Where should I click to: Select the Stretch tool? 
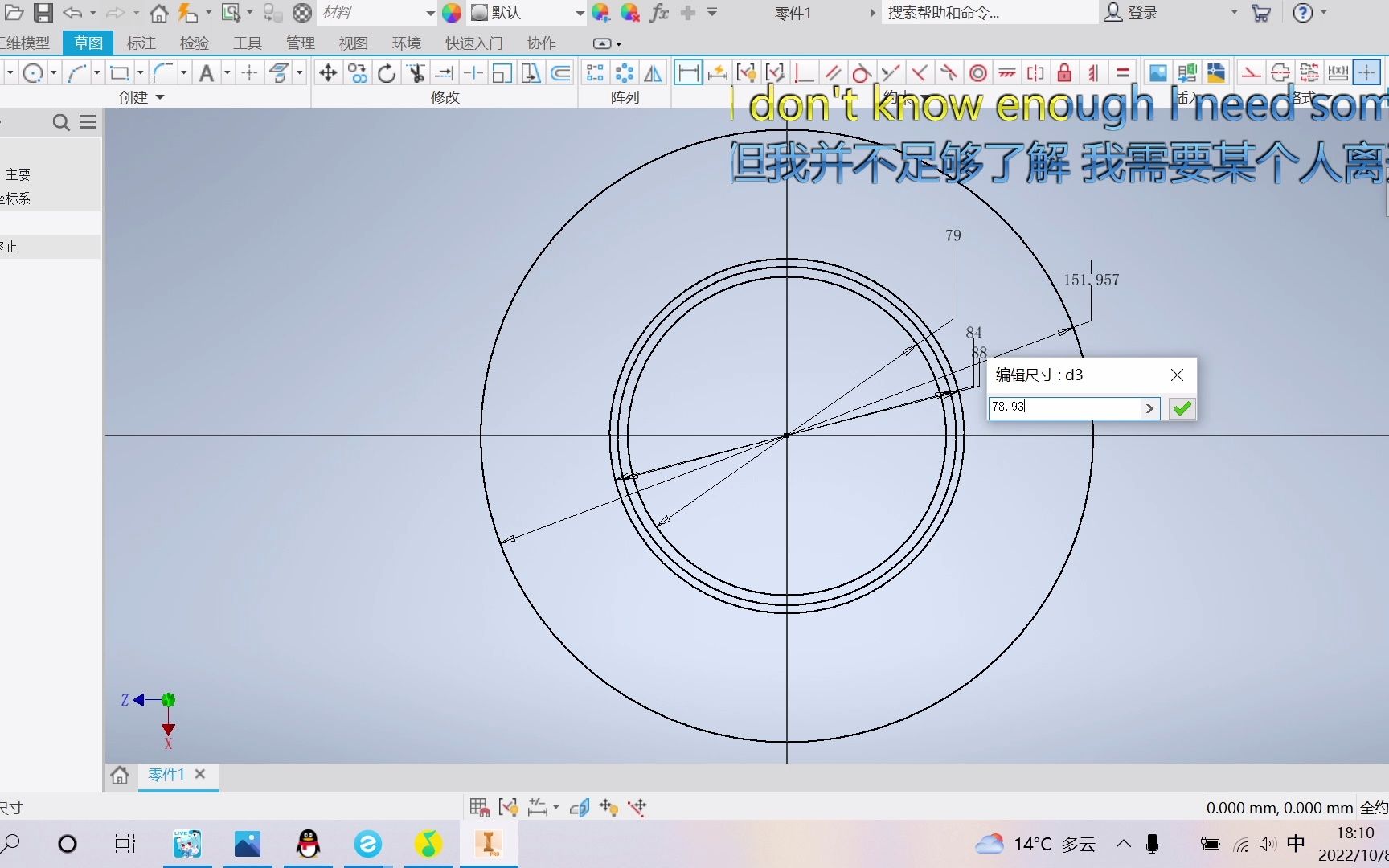pos(531,73)
